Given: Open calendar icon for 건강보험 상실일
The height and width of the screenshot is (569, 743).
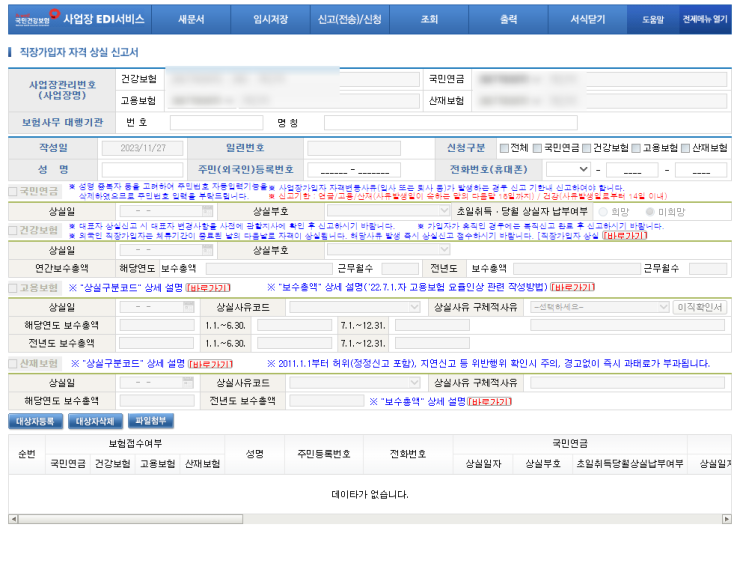Looking at the screenshot, I should pyautogui.click(x=207, y=250).
